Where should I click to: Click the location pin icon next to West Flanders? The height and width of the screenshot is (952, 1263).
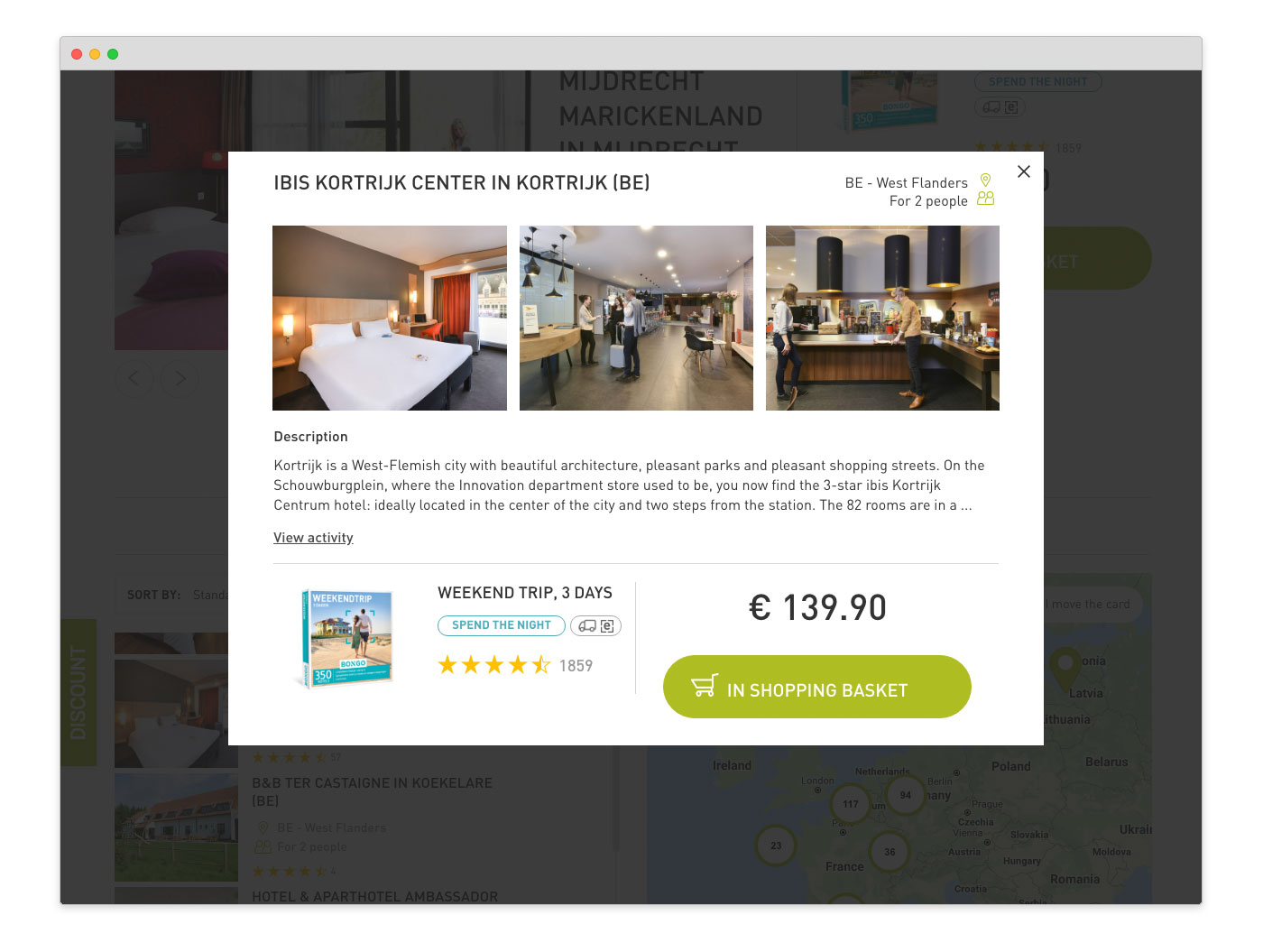[x=985, y=180]
